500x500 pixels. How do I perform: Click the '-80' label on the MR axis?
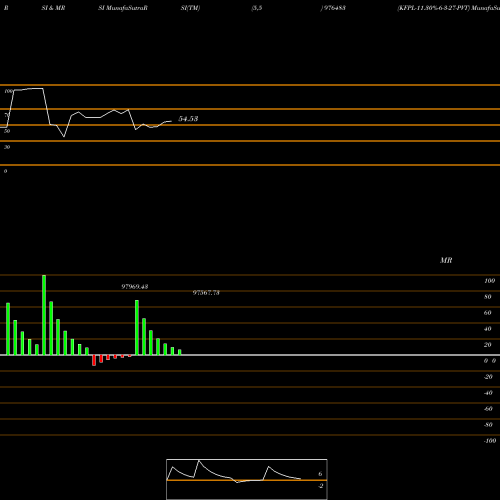point(488,425)
